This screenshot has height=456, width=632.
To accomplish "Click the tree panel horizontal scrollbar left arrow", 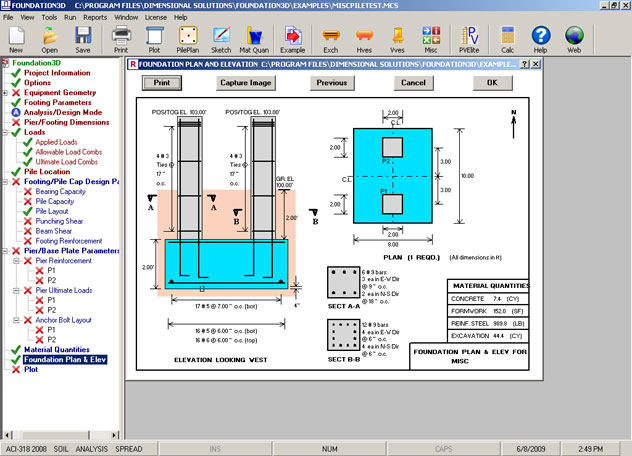I will [7, 435].
